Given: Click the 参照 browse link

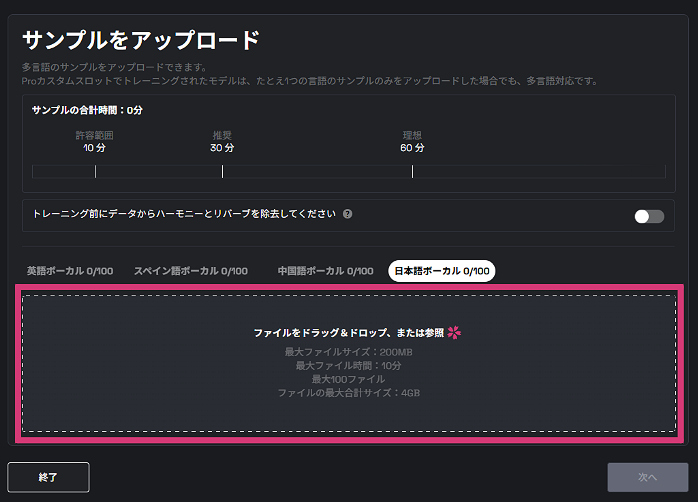Looking at the screenshot, I should 433,333.
